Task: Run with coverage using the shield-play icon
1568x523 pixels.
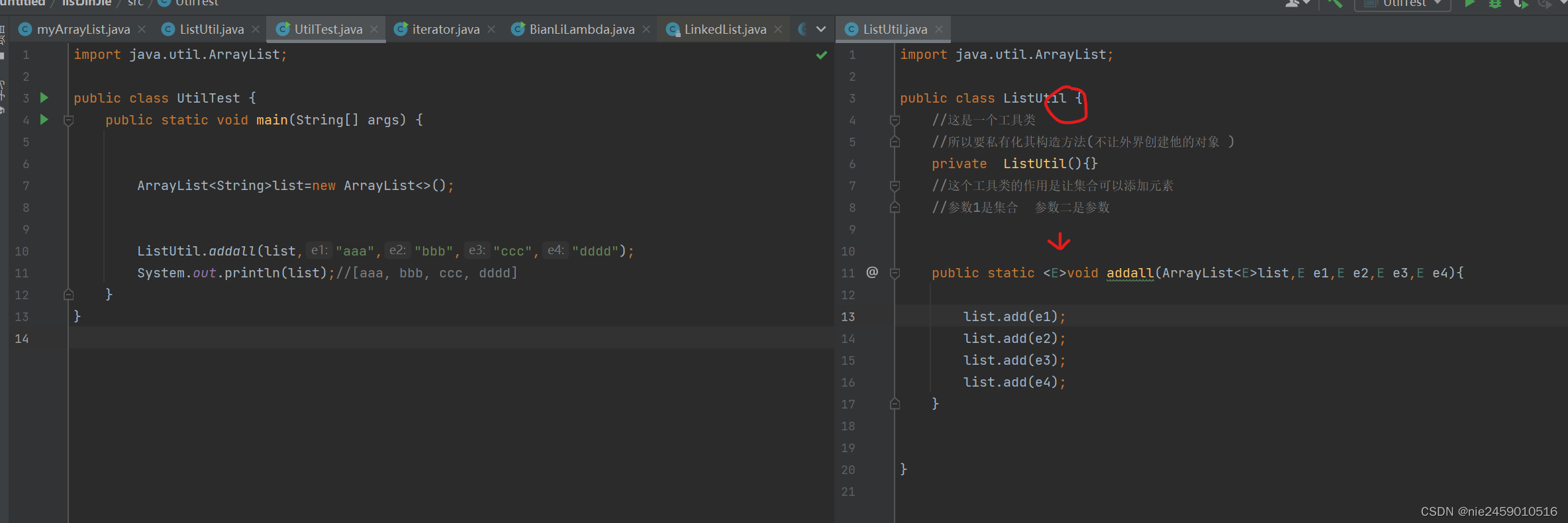Action: [x=1520, y=4]
